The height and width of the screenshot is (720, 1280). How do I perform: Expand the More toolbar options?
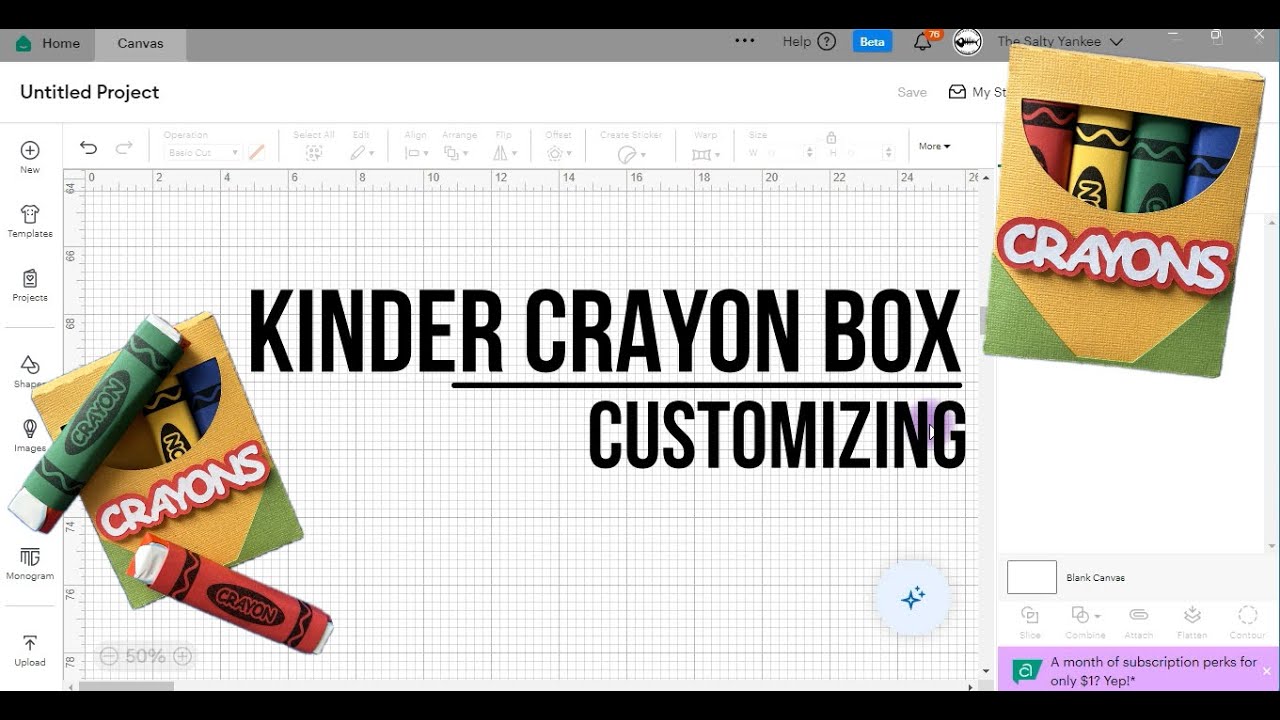[934, 146]
